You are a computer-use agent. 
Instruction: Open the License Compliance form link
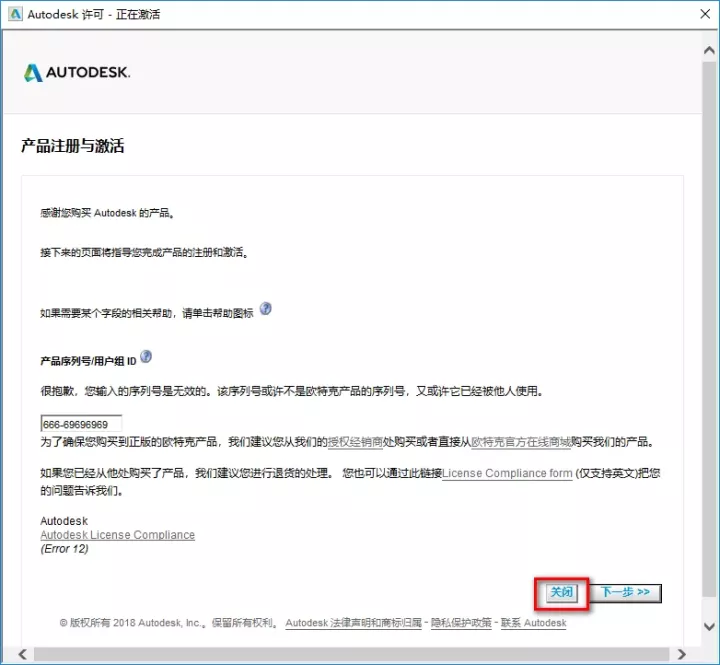pos(507,474)
